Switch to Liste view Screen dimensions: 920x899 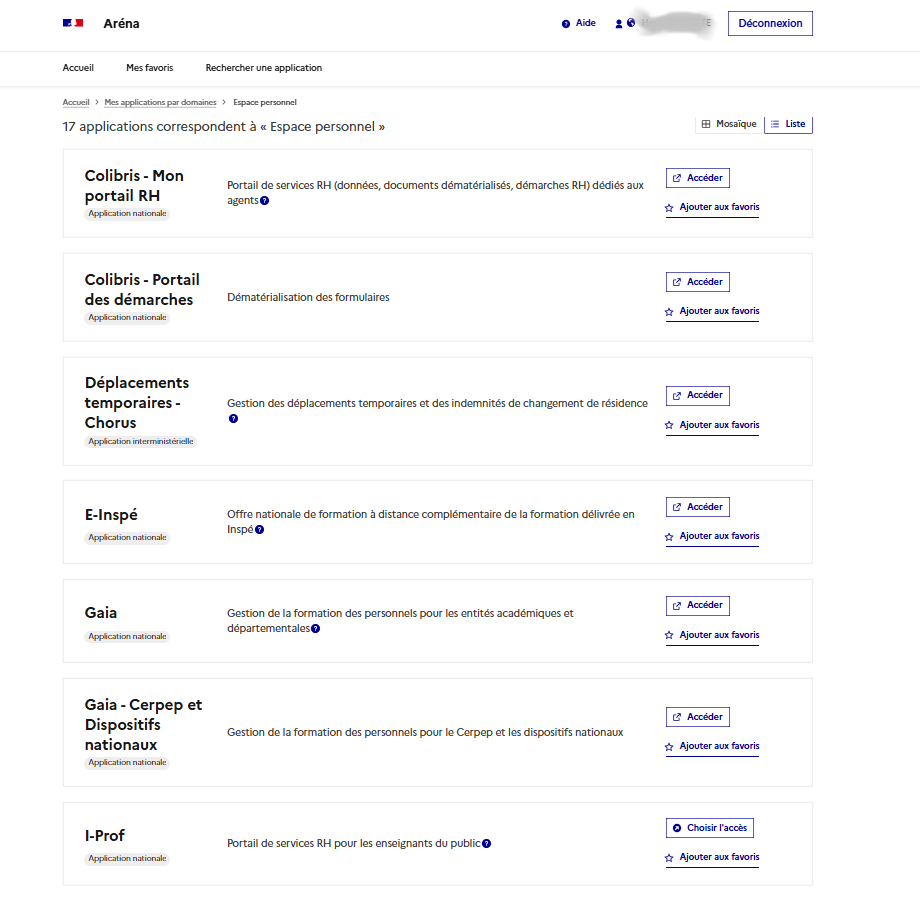tap(788, 124)
